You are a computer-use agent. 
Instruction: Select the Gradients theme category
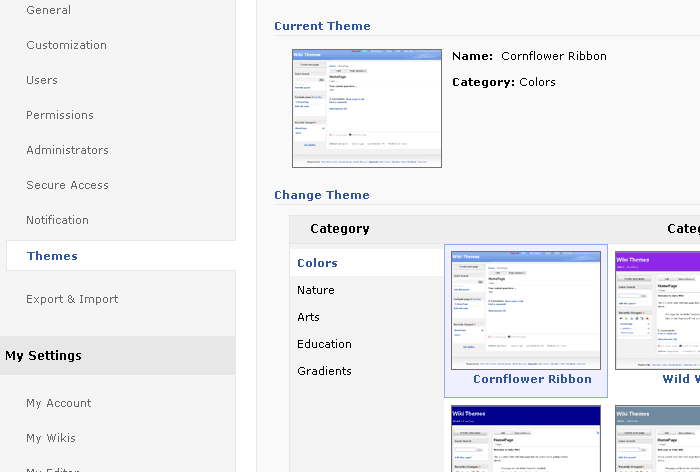tap(325, 371)
